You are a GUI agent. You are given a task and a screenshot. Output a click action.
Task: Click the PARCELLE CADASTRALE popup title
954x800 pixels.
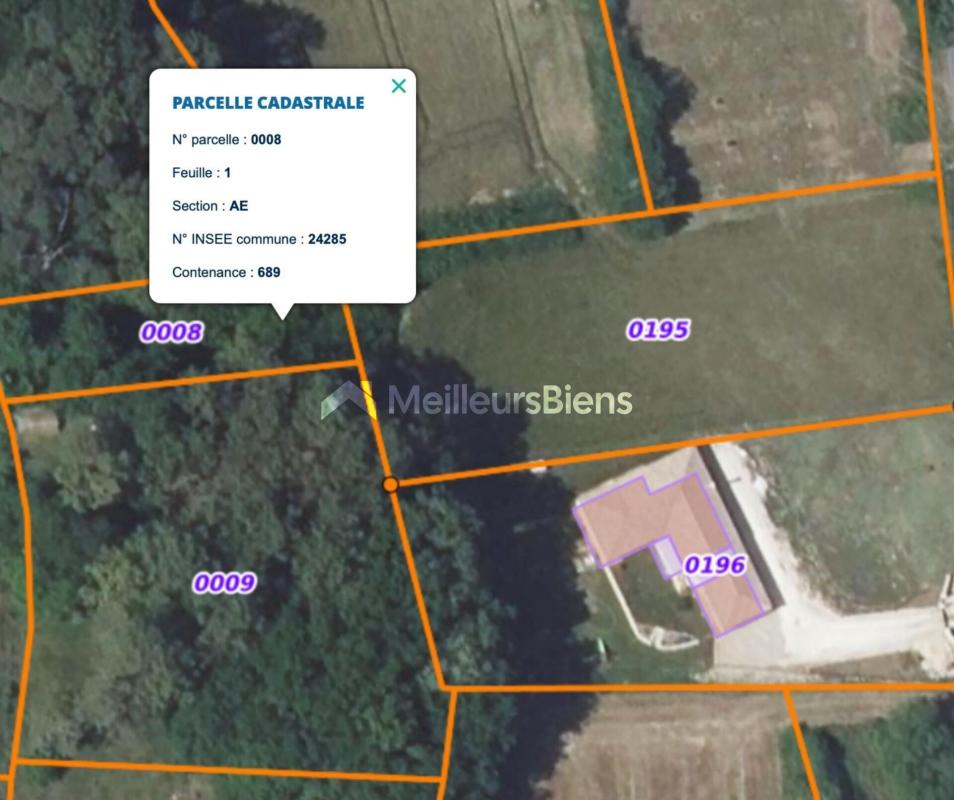(x=268, y=103)
